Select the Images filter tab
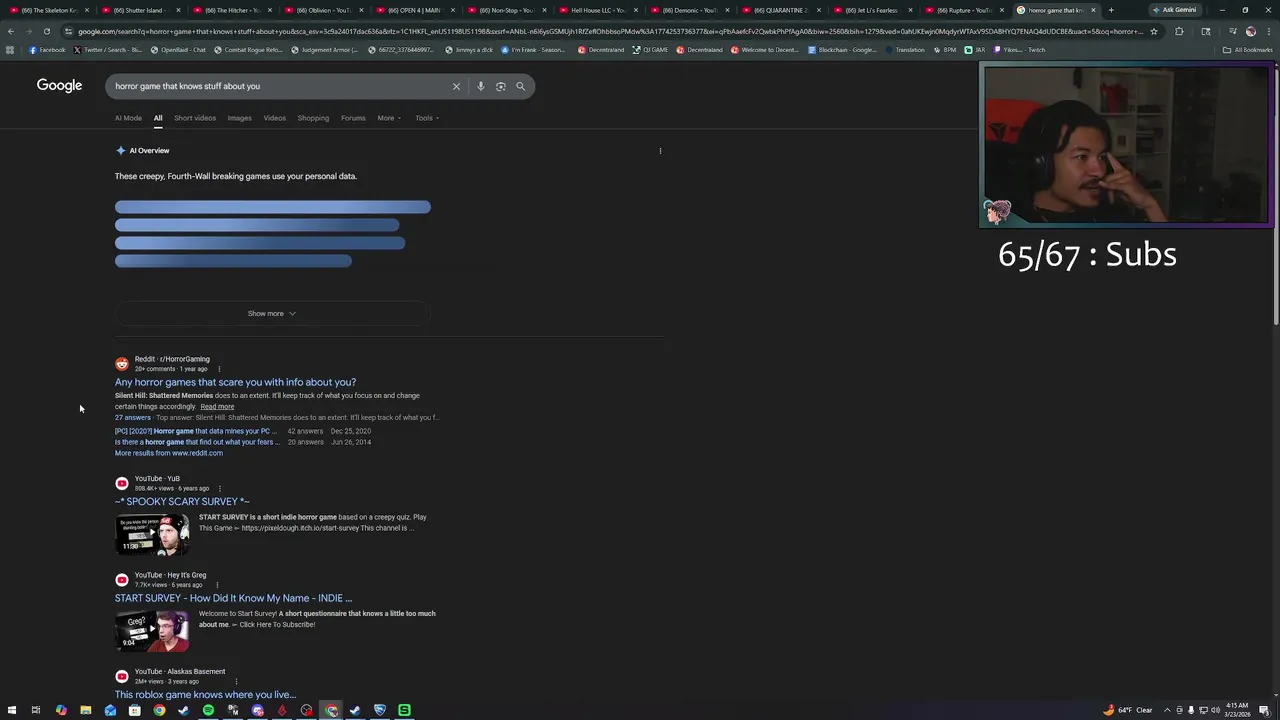 [x=239, y=118]
